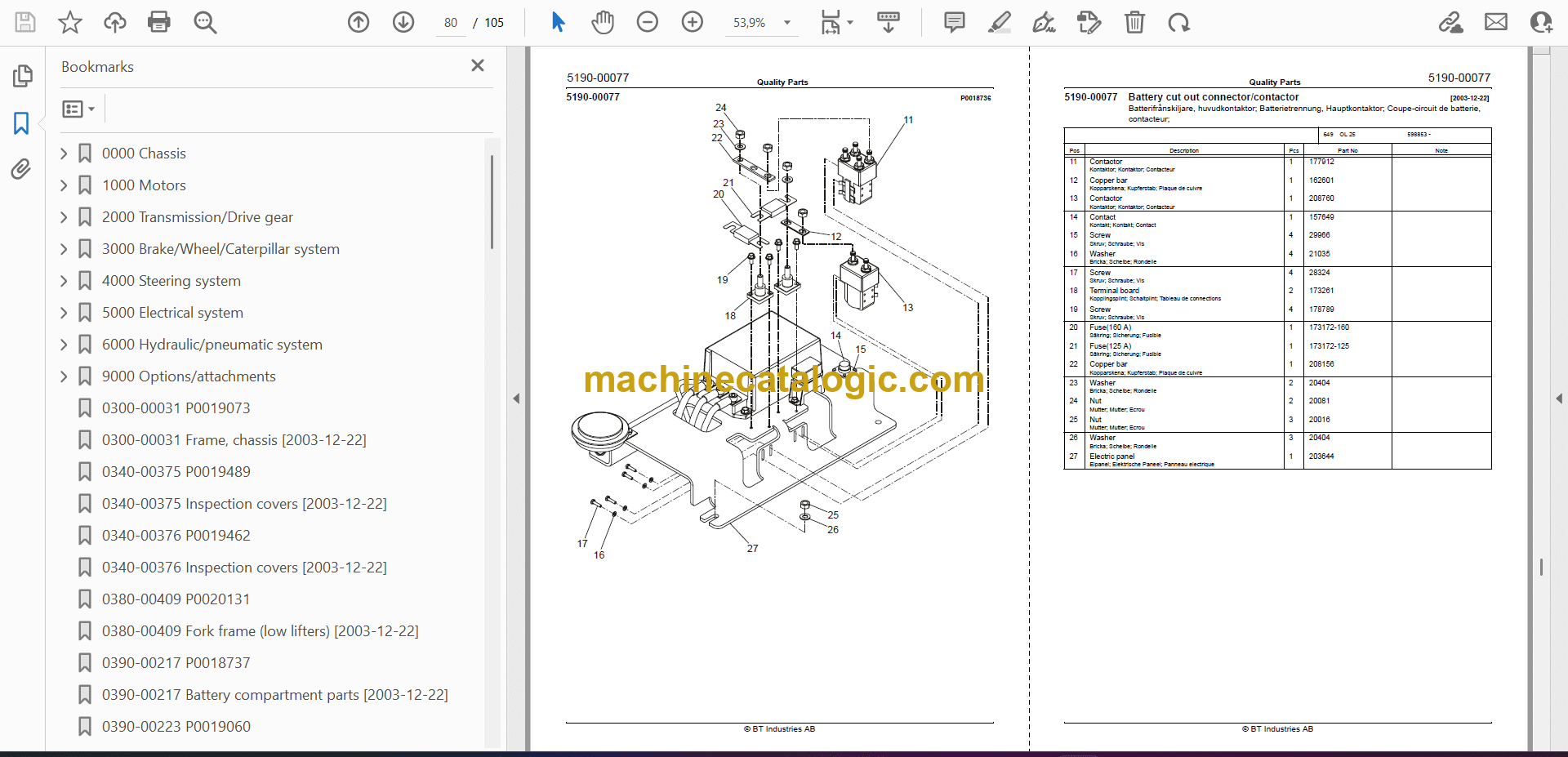Open the sign document tool
The height and width of the screenshot is (757, 1568).
coord(1044,22)
